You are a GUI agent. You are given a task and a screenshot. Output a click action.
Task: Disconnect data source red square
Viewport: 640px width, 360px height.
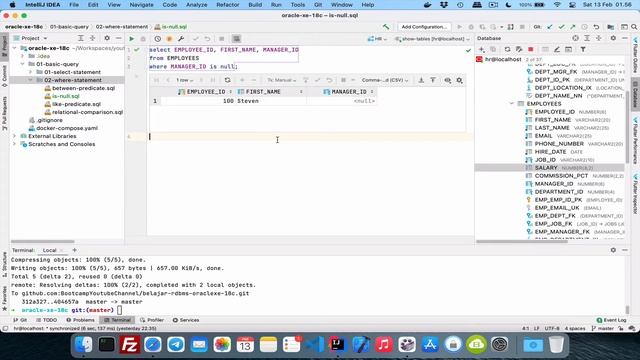(531, 49)
